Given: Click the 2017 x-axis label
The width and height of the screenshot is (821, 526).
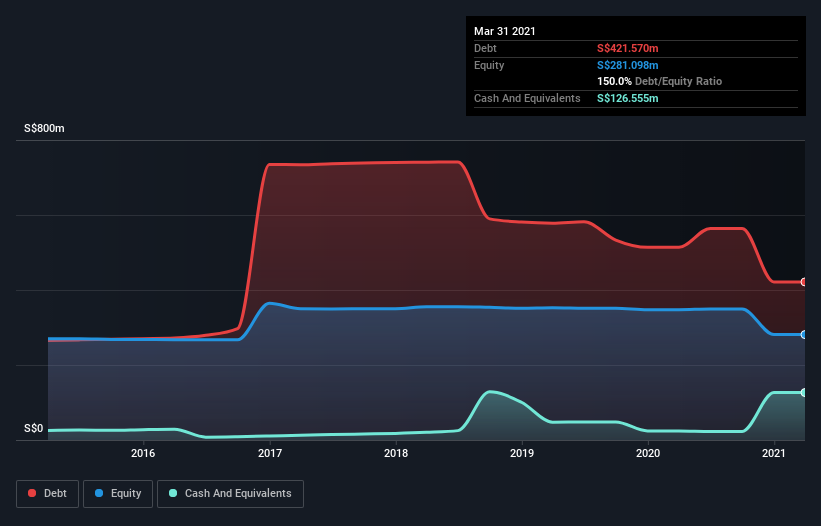Looking at the screenshot, I should [x=270, y=453].
